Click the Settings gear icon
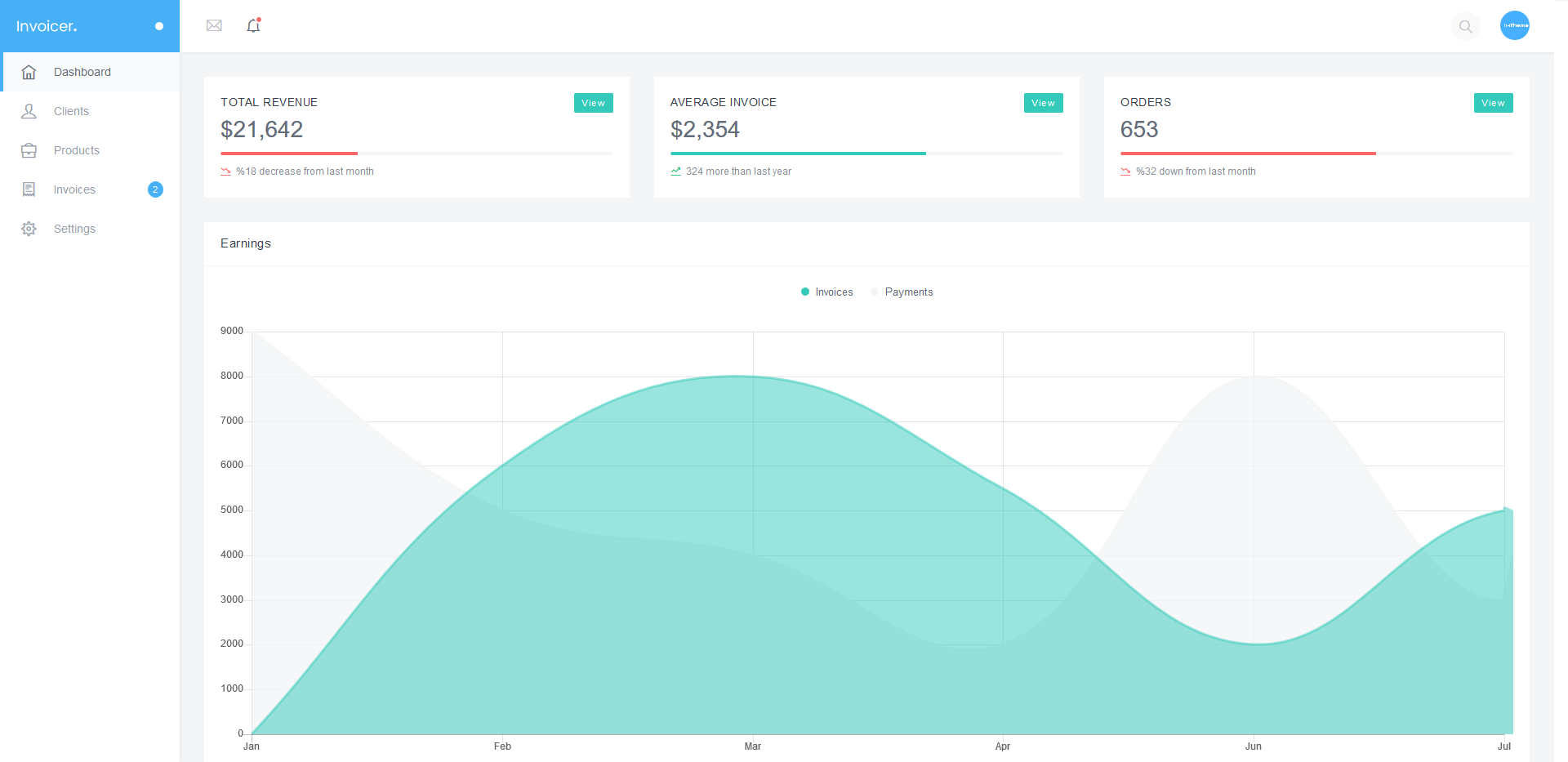The height and width of the screenshot is (762, 1568). coord(29,229)
